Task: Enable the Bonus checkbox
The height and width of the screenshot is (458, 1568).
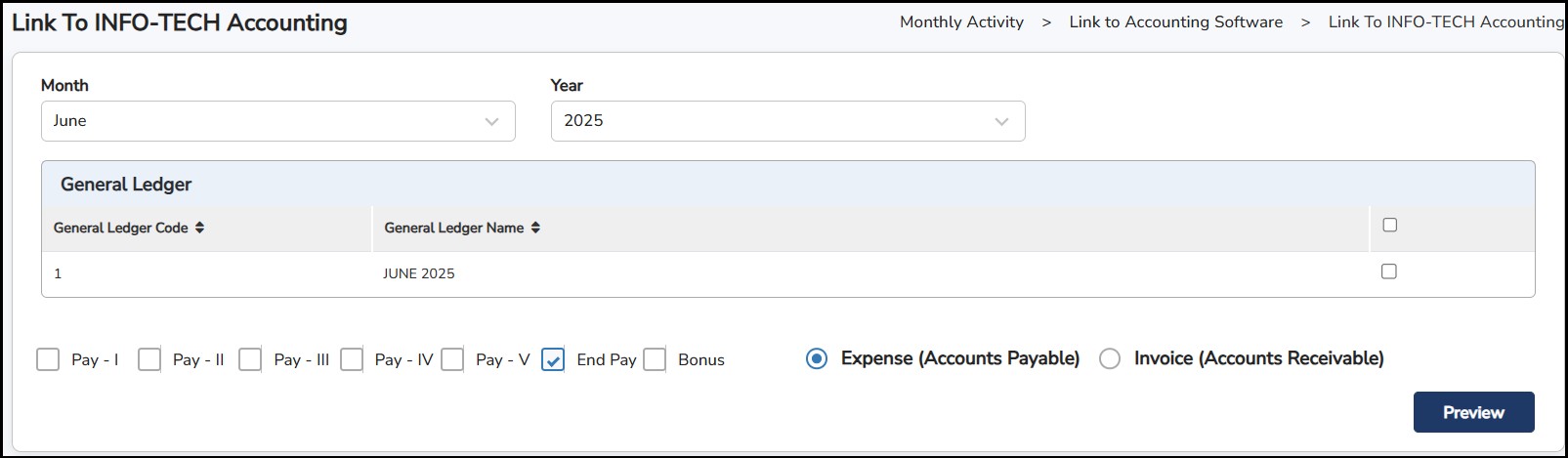Action: (x=655, y=359)
